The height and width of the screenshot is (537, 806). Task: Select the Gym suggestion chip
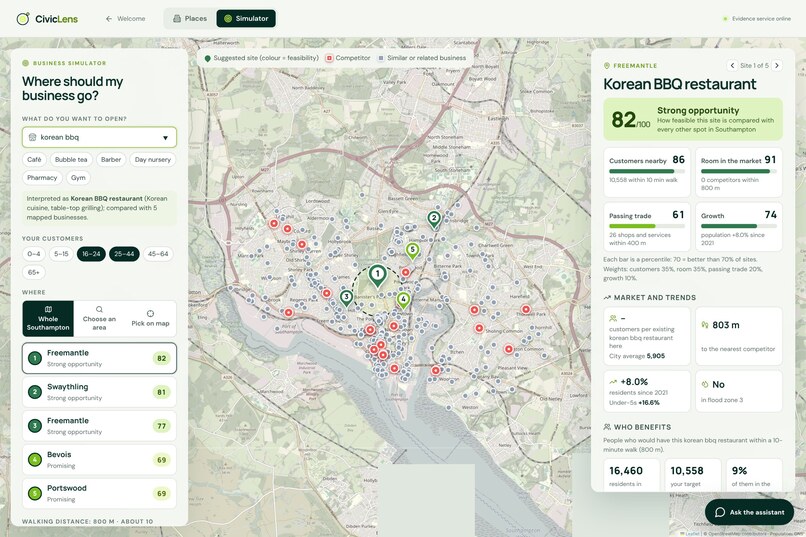(x=78, y=178)
